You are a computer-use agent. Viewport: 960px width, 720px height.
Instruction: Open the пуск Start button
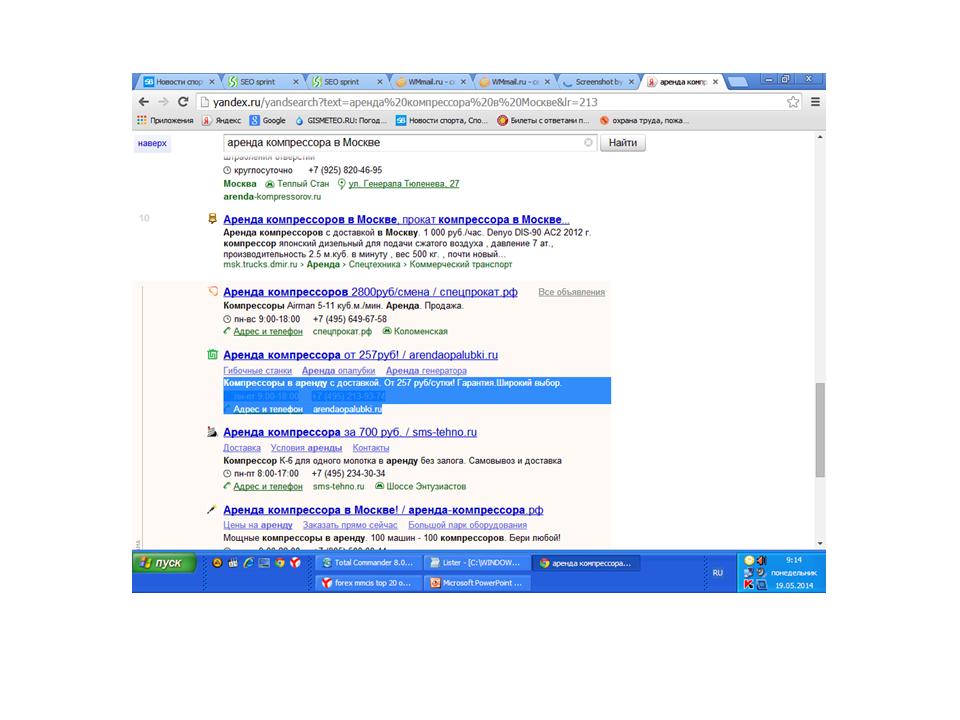tap(164, 563)
